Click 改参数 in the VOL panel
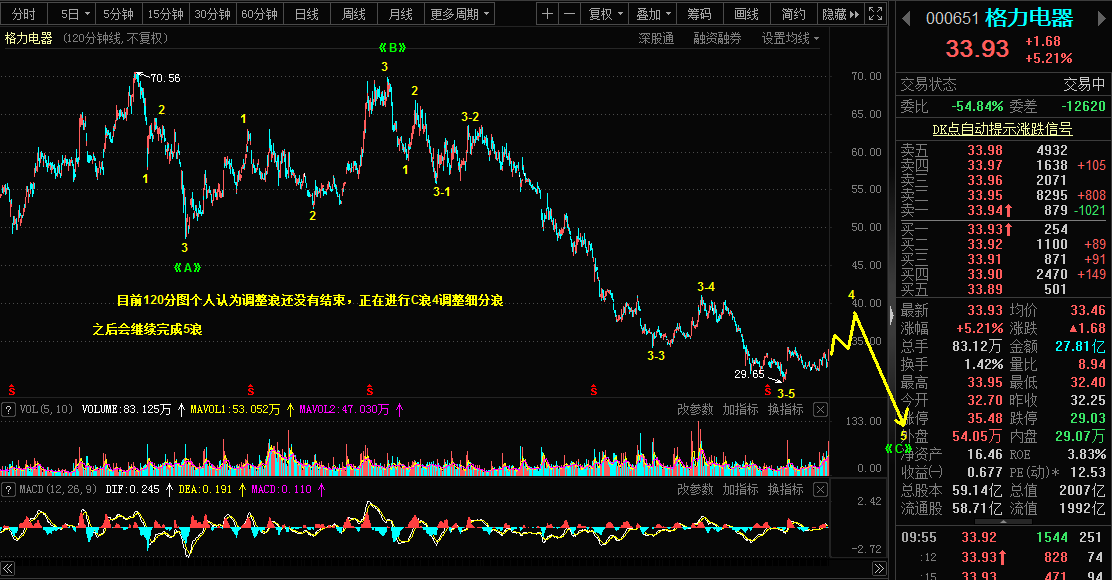 (x=695, y=409)
